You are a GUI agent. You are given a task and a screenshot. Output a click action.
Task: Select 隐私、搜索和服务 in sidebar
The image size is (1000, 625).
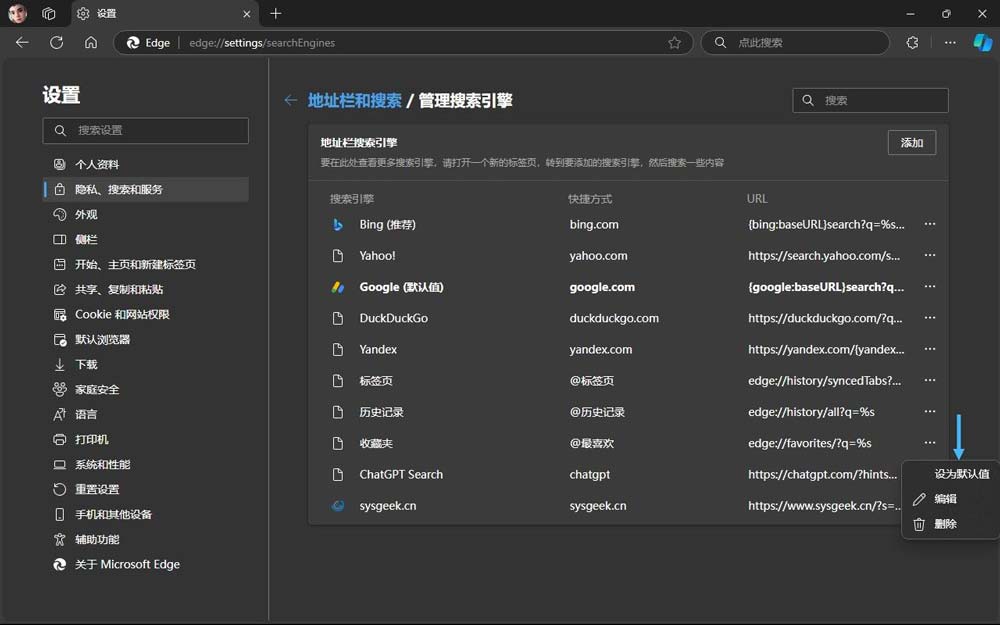coord(145,189)
